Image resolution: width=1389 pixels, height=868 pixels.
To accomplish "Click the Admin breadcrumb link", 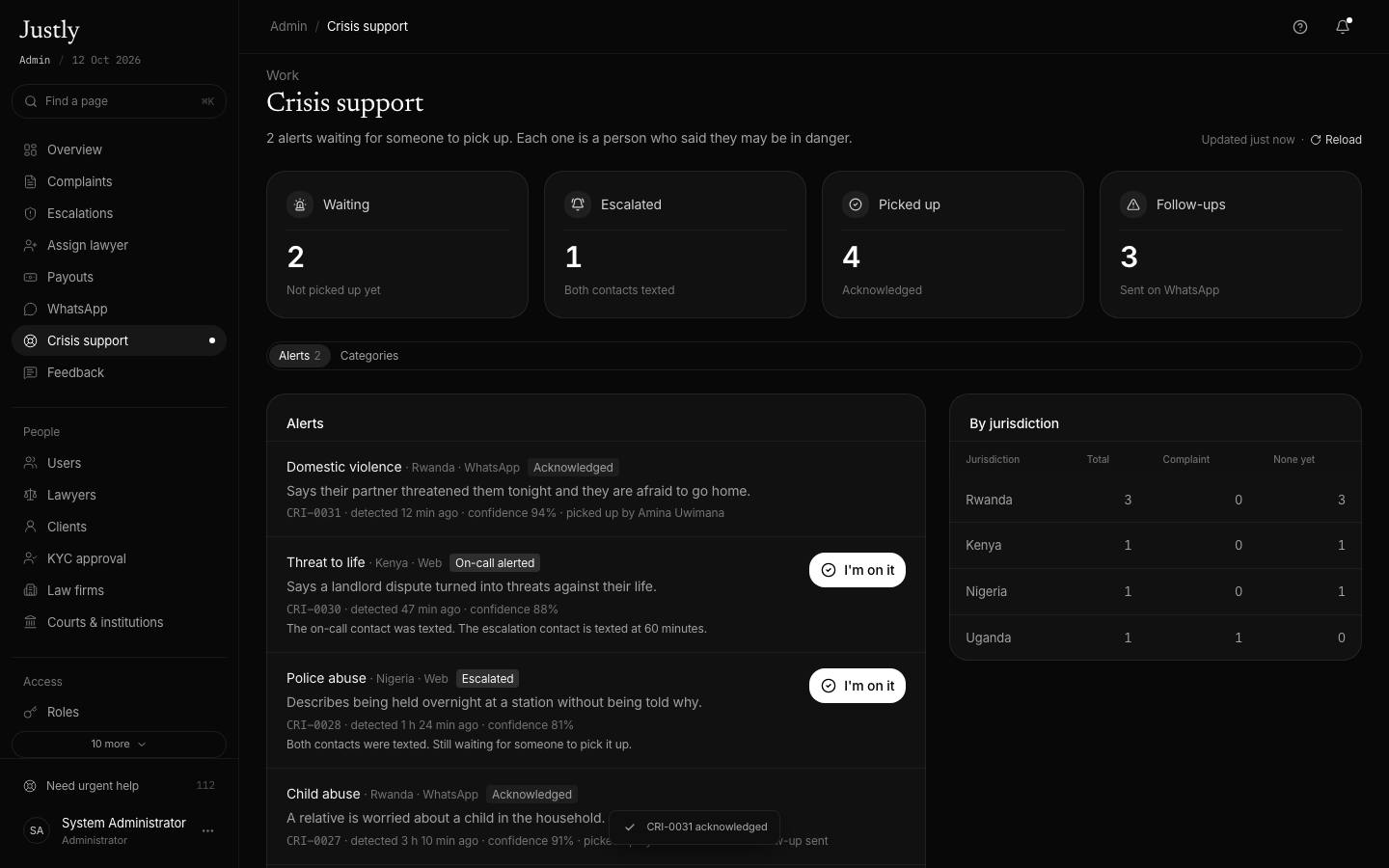I will click(288, 26).
